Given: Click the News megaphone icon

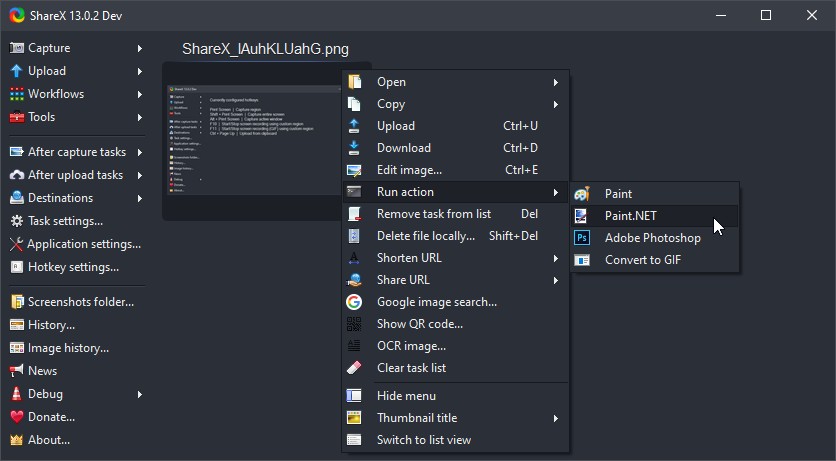Looking at the screenshot, I should pos(17,370).
